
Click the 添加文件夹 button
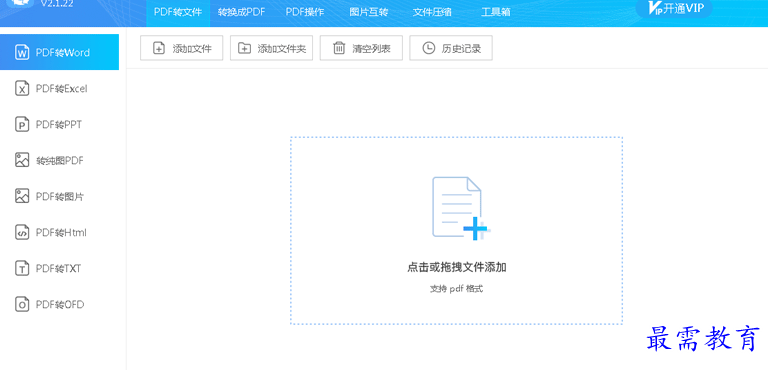coord(271,48)
